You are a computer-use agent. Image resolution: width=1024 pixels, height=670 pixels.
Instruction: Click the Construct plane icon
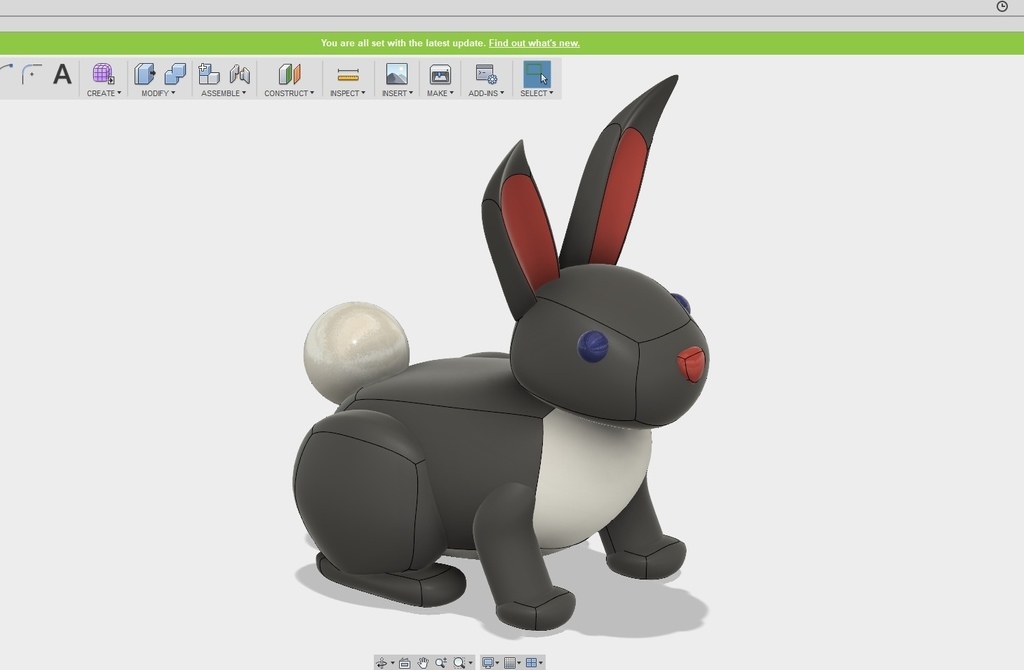click(x=289, y=73)
